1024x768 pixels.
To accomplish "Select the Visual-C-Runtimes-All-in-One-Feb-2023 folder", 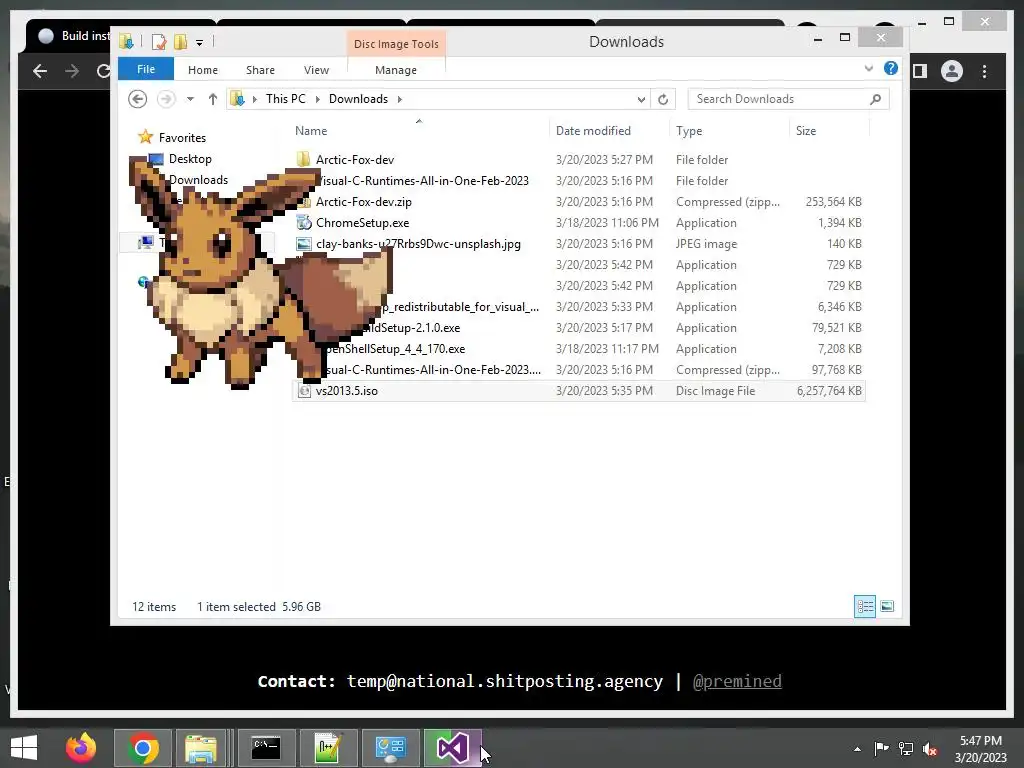I will click(x=423, y=181).
